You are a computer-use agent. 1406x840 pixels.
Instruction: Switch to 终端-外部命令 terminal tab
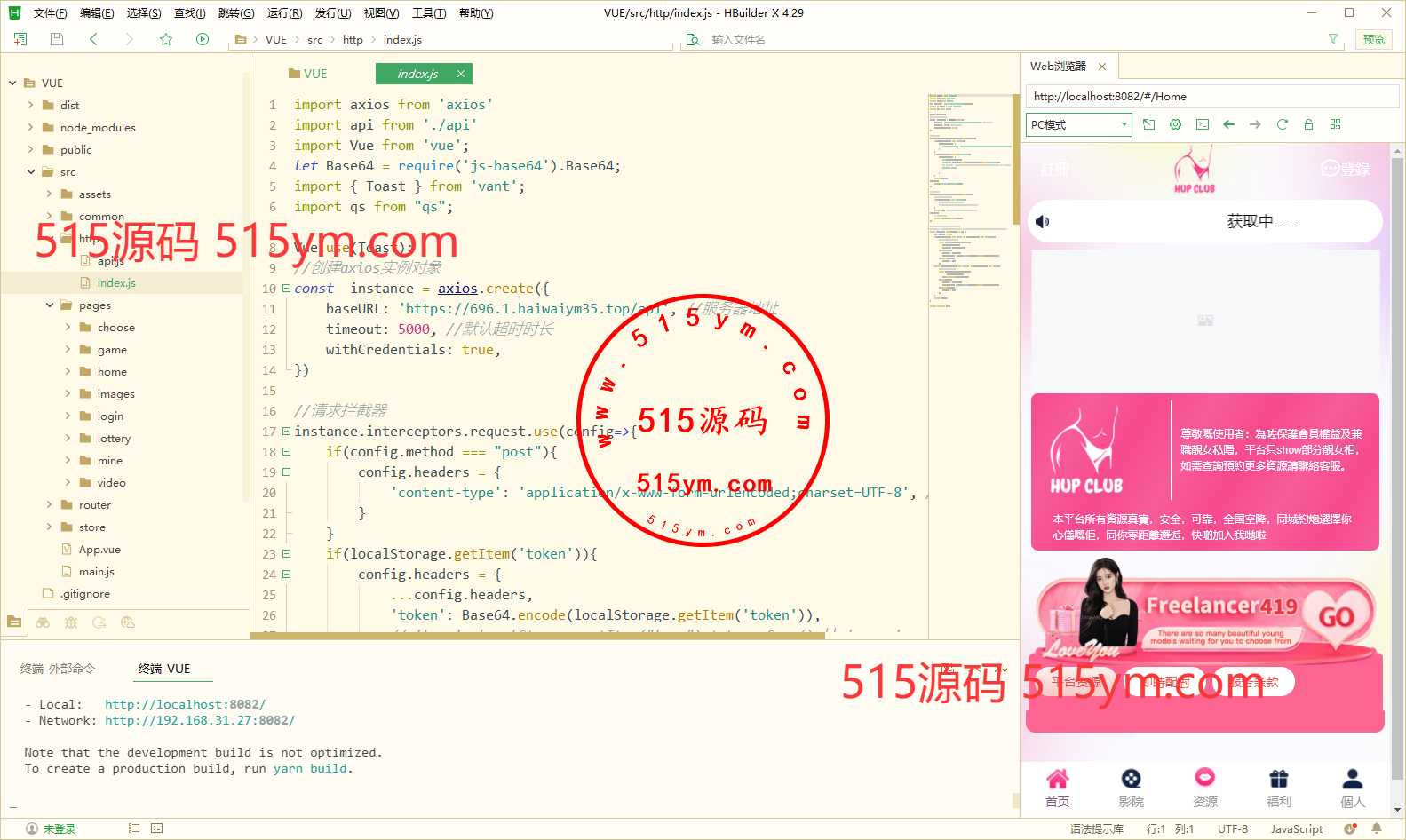point(58,669)
